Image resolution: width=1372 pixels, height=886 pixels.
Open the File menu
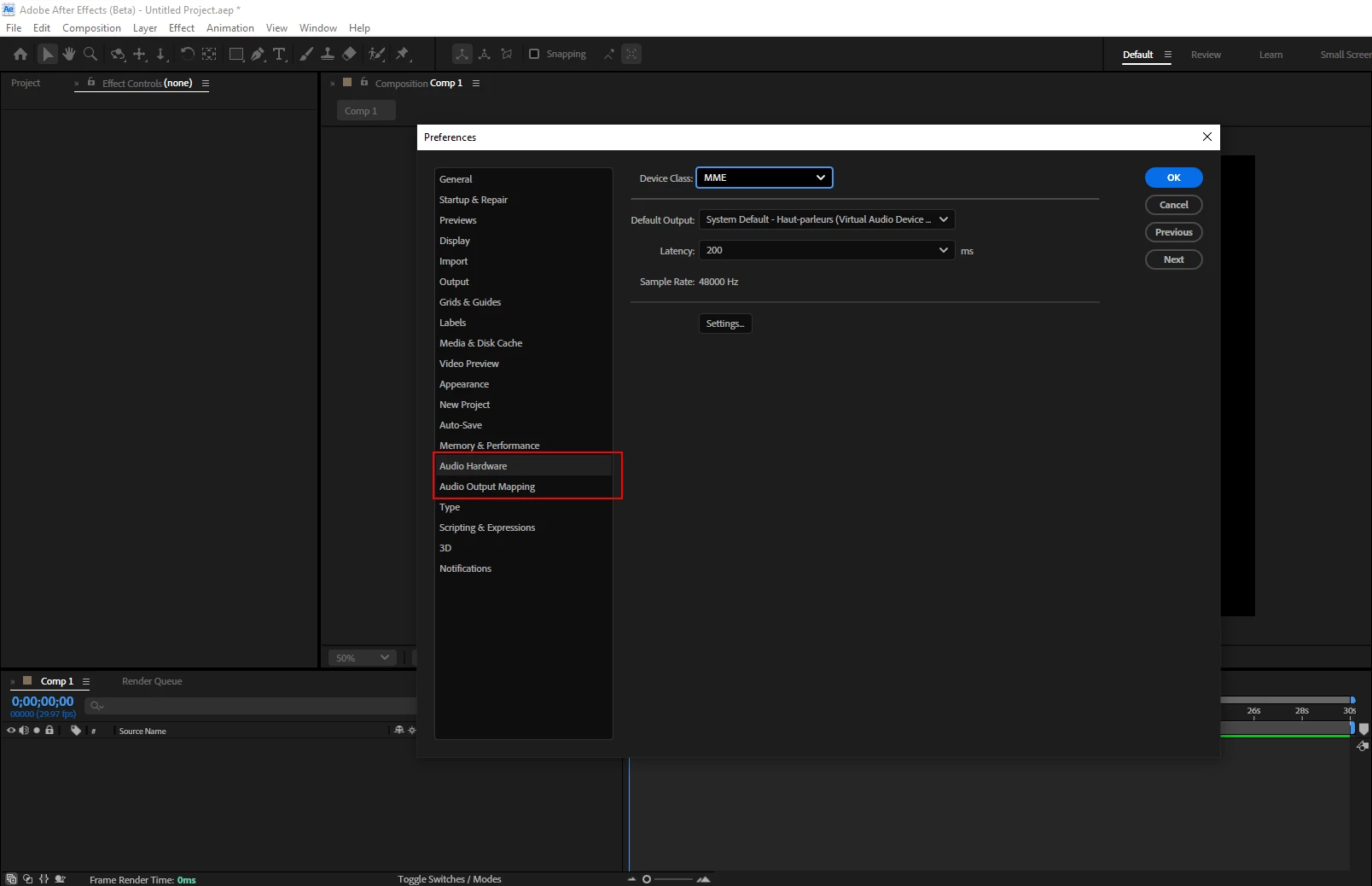tap(14, 28)
